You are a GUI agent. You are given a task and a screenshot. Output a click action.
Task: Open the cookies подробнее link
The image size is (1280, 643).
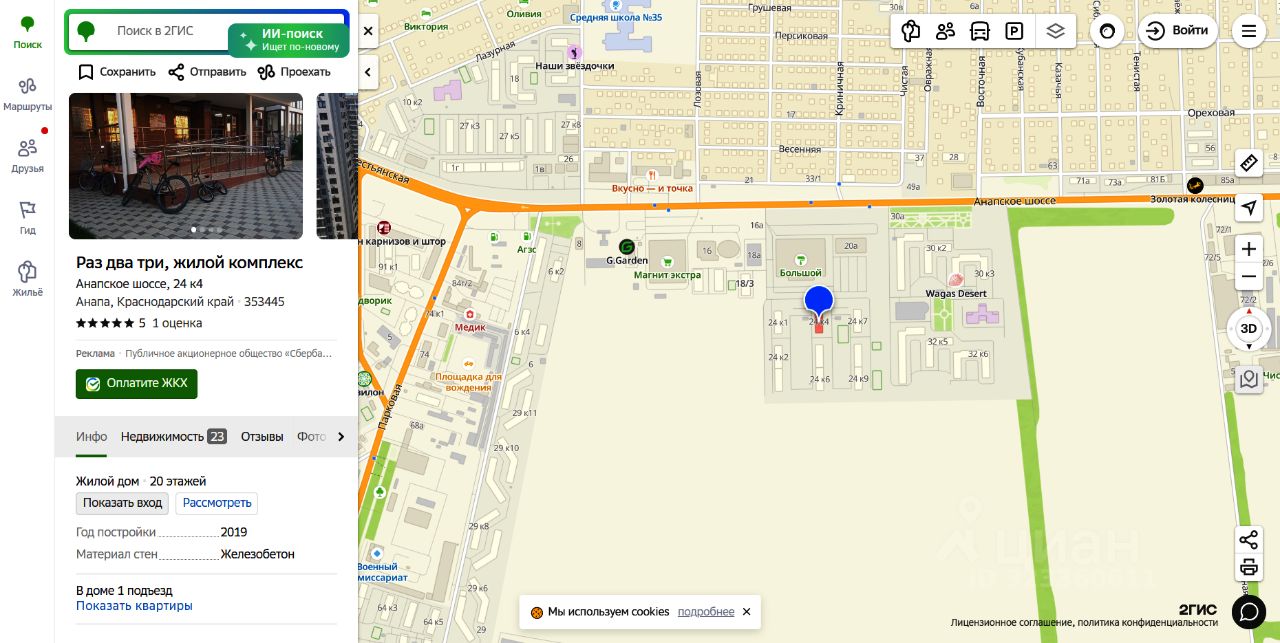[x=706, y=612]
